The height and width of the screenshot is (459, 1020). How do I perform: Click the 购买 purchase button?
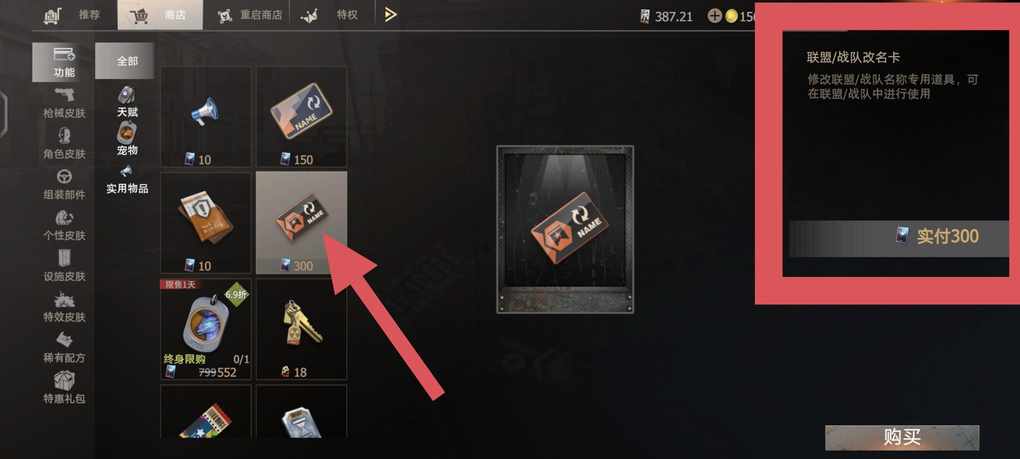tap(902, 438)
